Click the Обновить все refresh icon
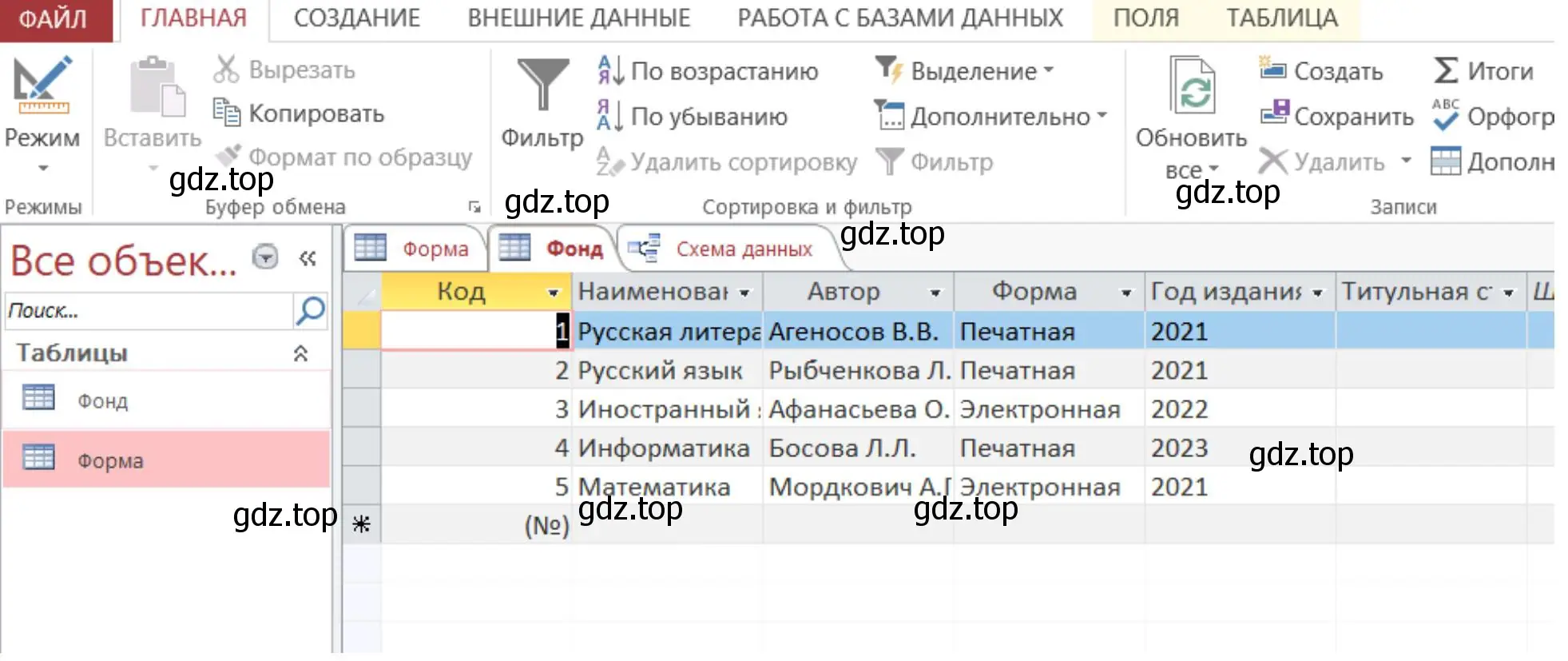Viewport: 1568px width, 661px height. point(1193,85)
